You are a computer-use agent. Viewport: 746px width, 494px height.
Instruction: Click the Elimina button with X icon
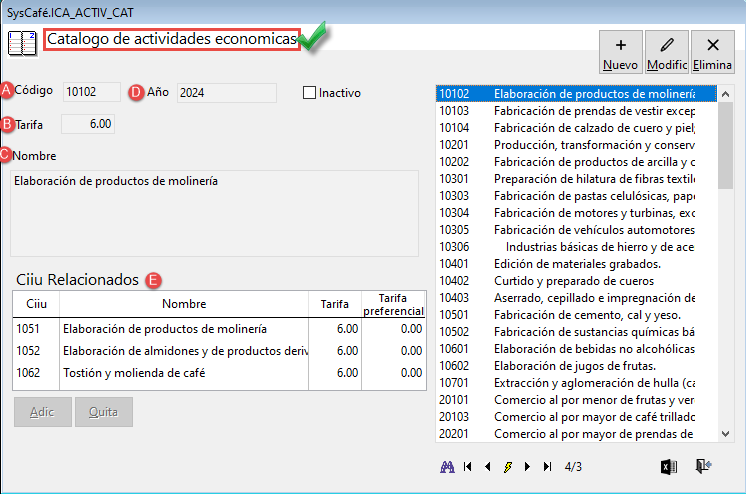pyautogui.click(x=713, y=52)
